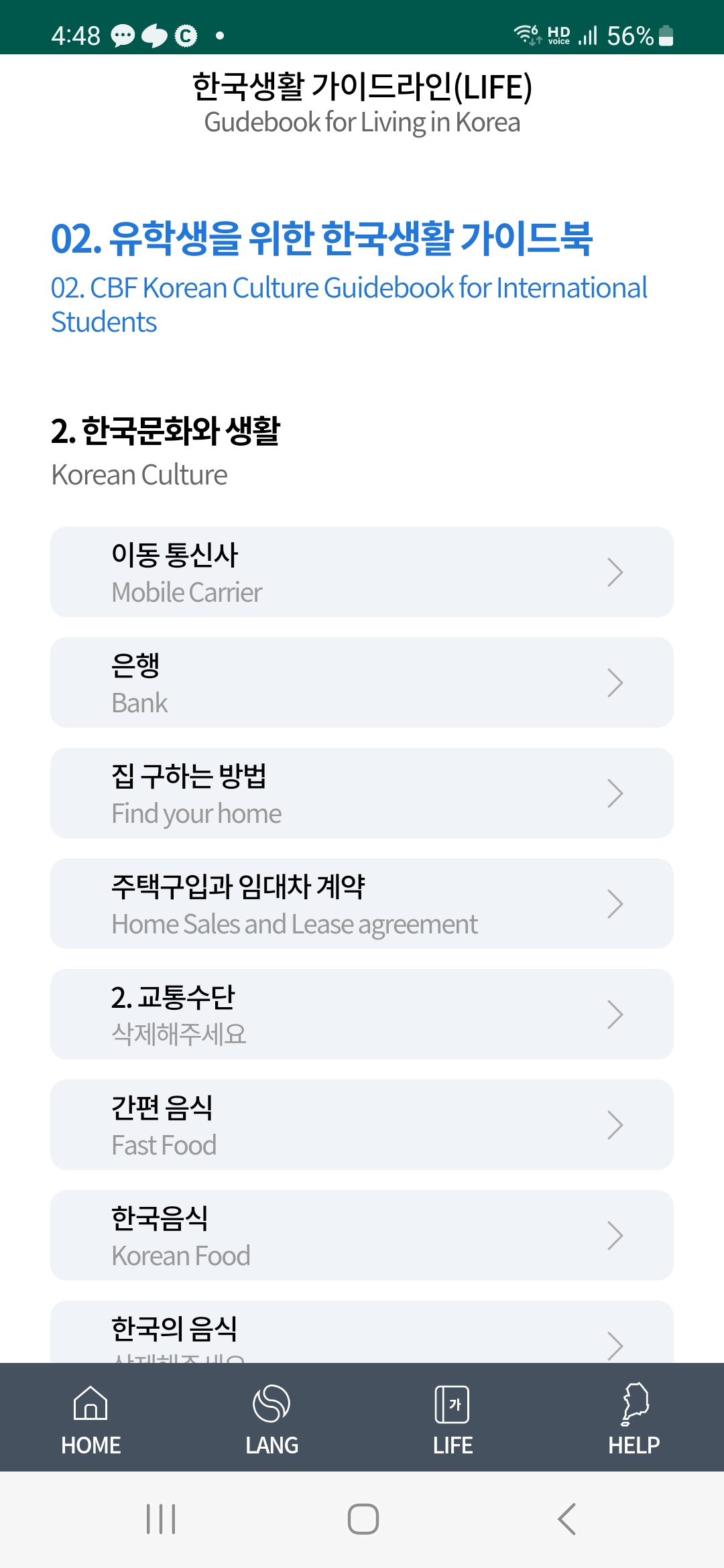Open HELP via the Korea map icon

tap(634, 1402)
